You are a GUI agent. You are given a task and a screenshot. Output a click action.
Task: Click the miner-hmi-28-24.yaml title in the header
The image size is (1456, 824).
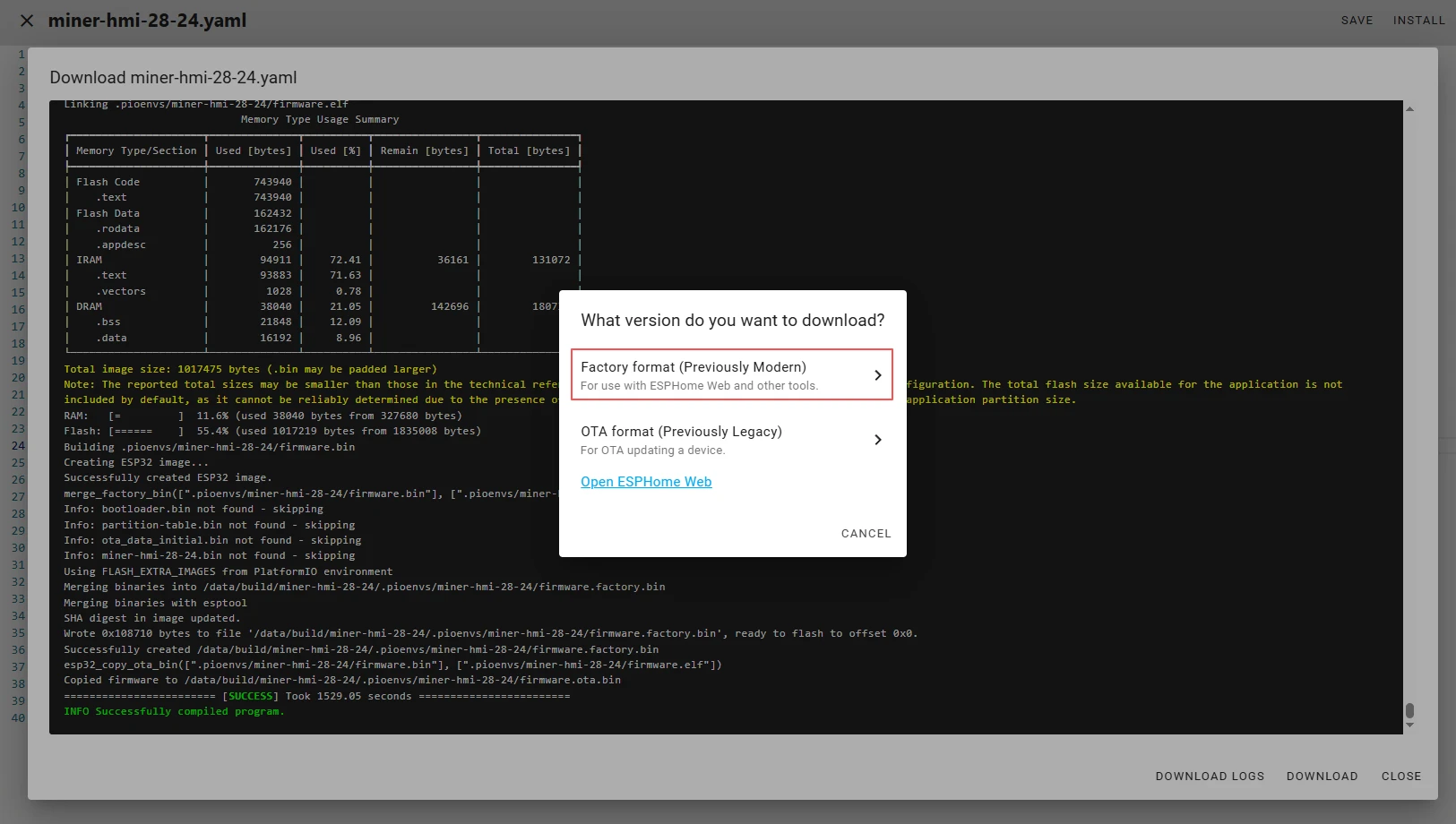point(147,21)
